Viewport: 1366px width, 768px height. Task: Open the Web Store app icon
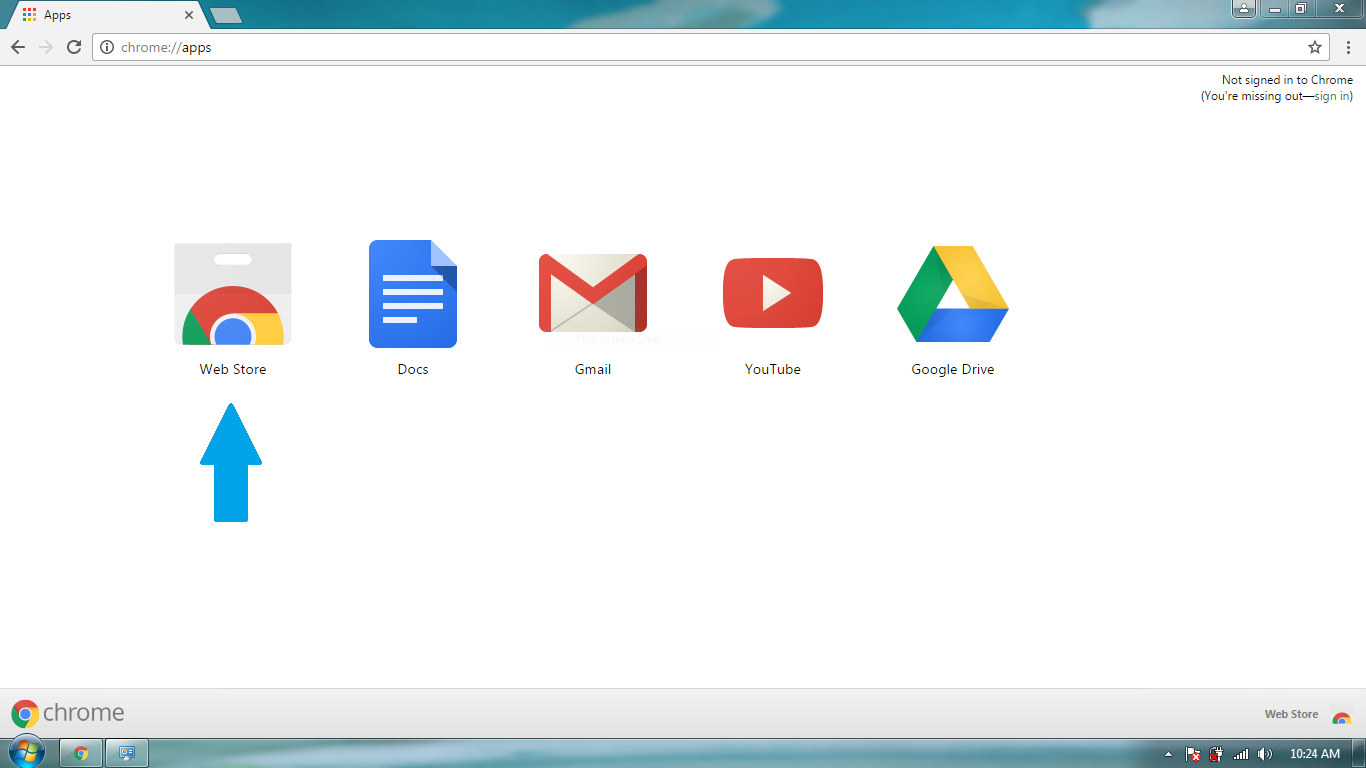pyautogui.click(x=233, y=294)
